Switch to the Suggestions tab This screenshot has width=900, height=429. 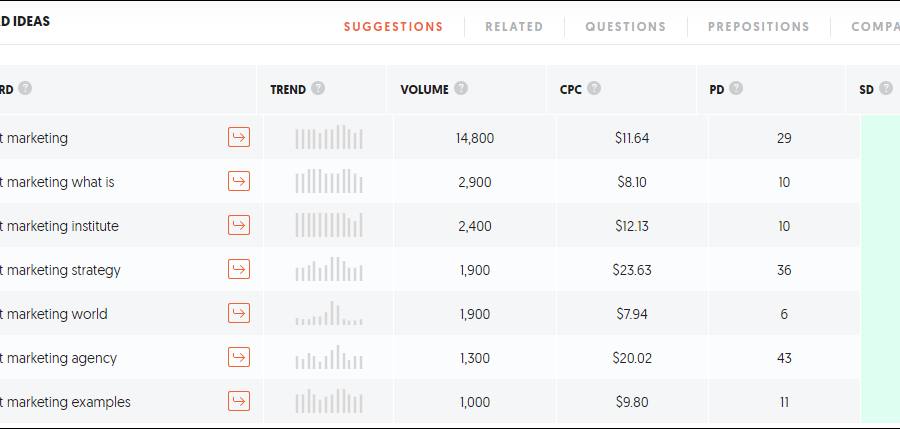393,27
